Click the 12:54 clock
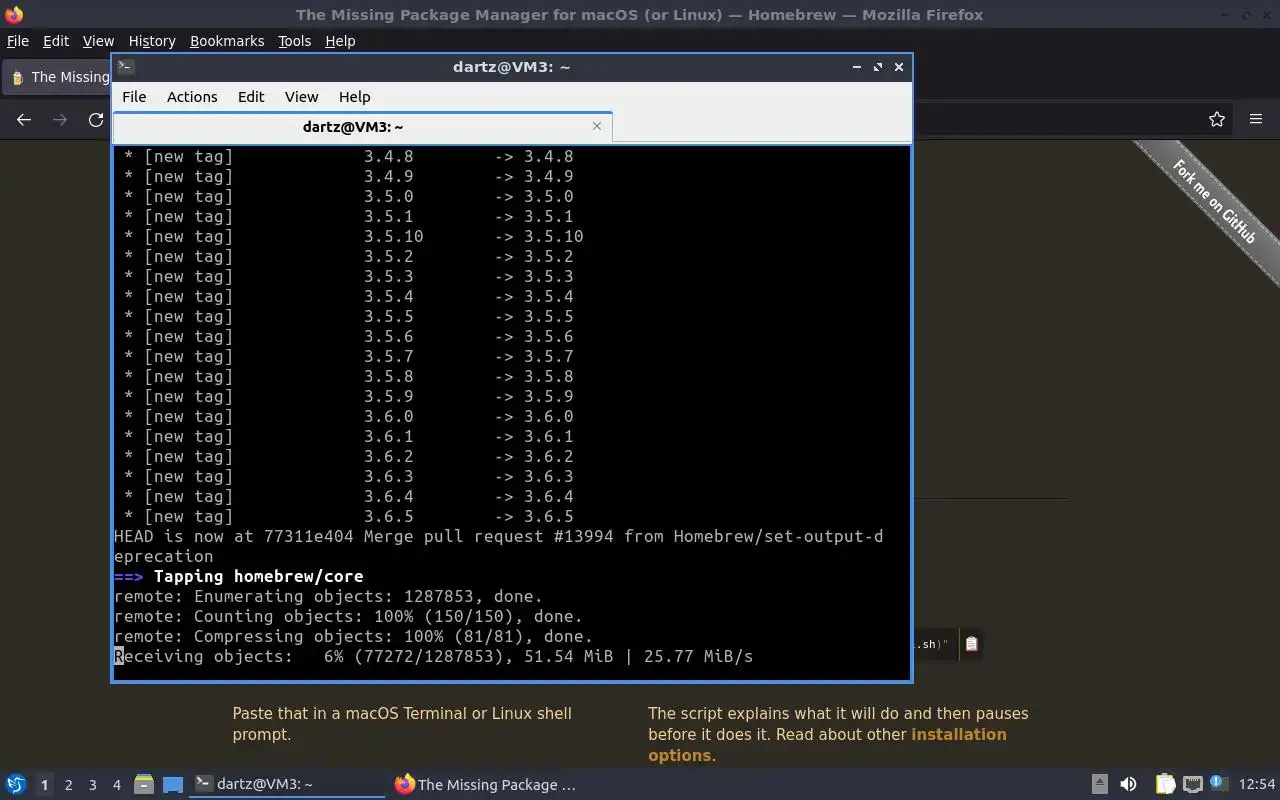 click(1257, 784)
